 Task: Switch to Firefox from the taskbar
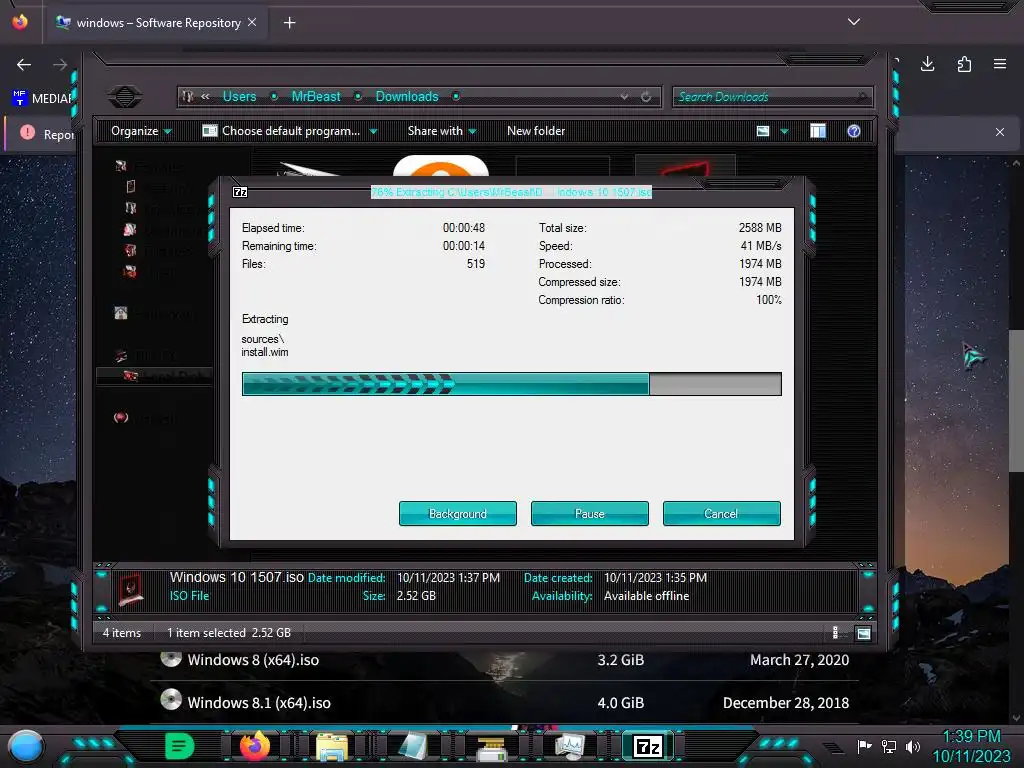pos(255,746)
